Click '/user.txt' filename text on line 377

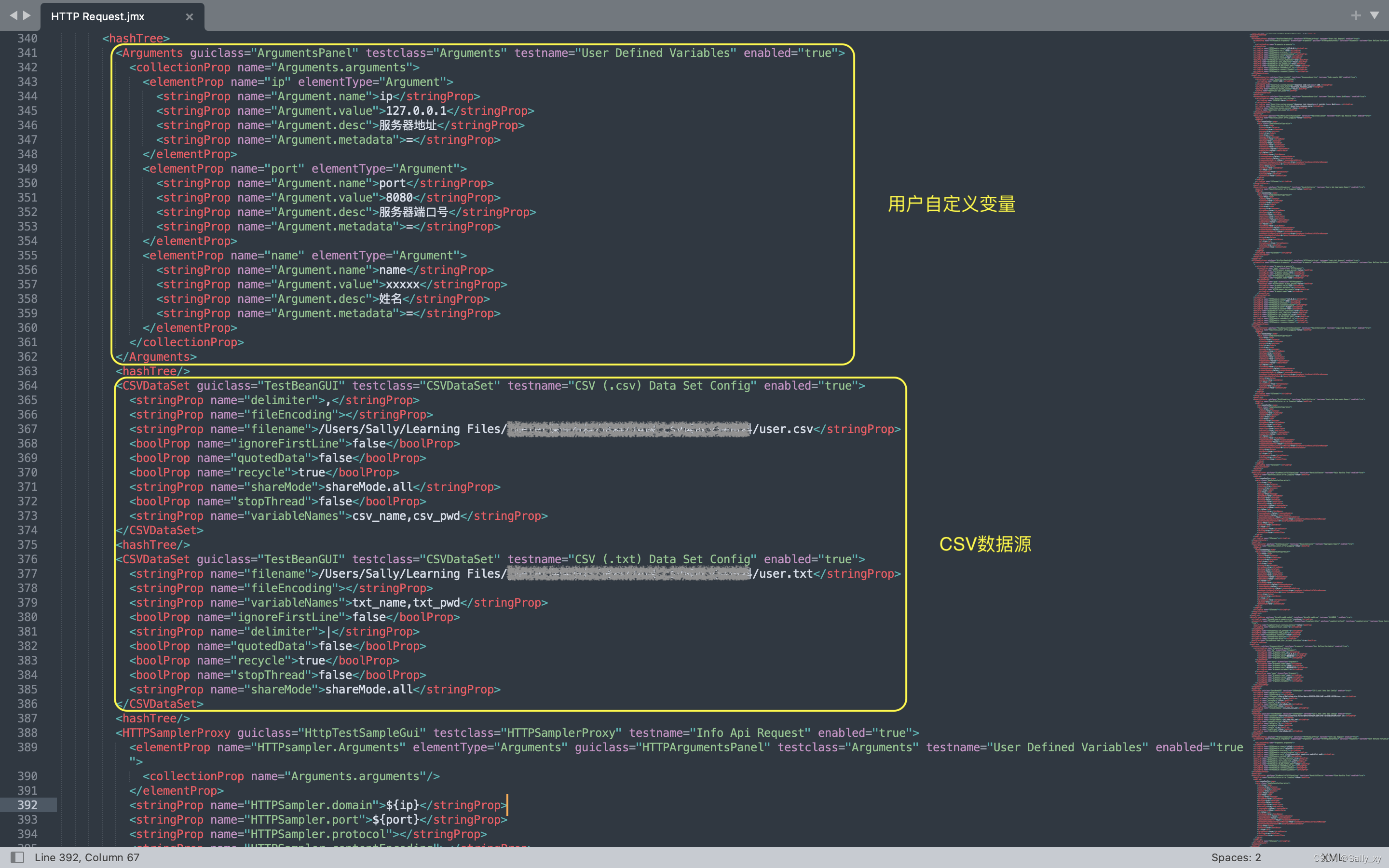point(783,573)
